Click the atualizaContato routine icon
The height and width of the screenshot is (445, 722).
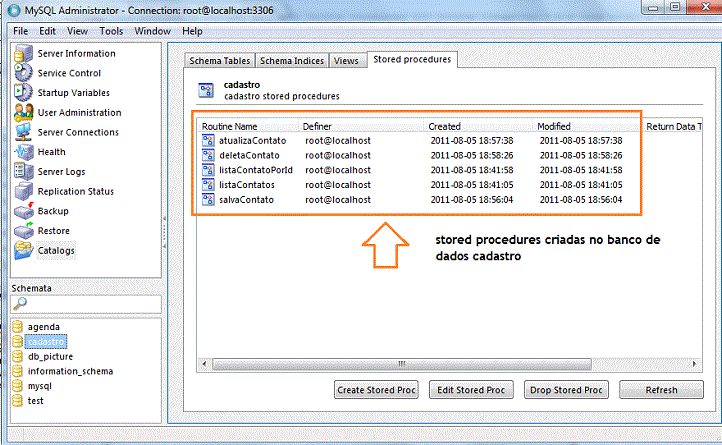(208, 140)
